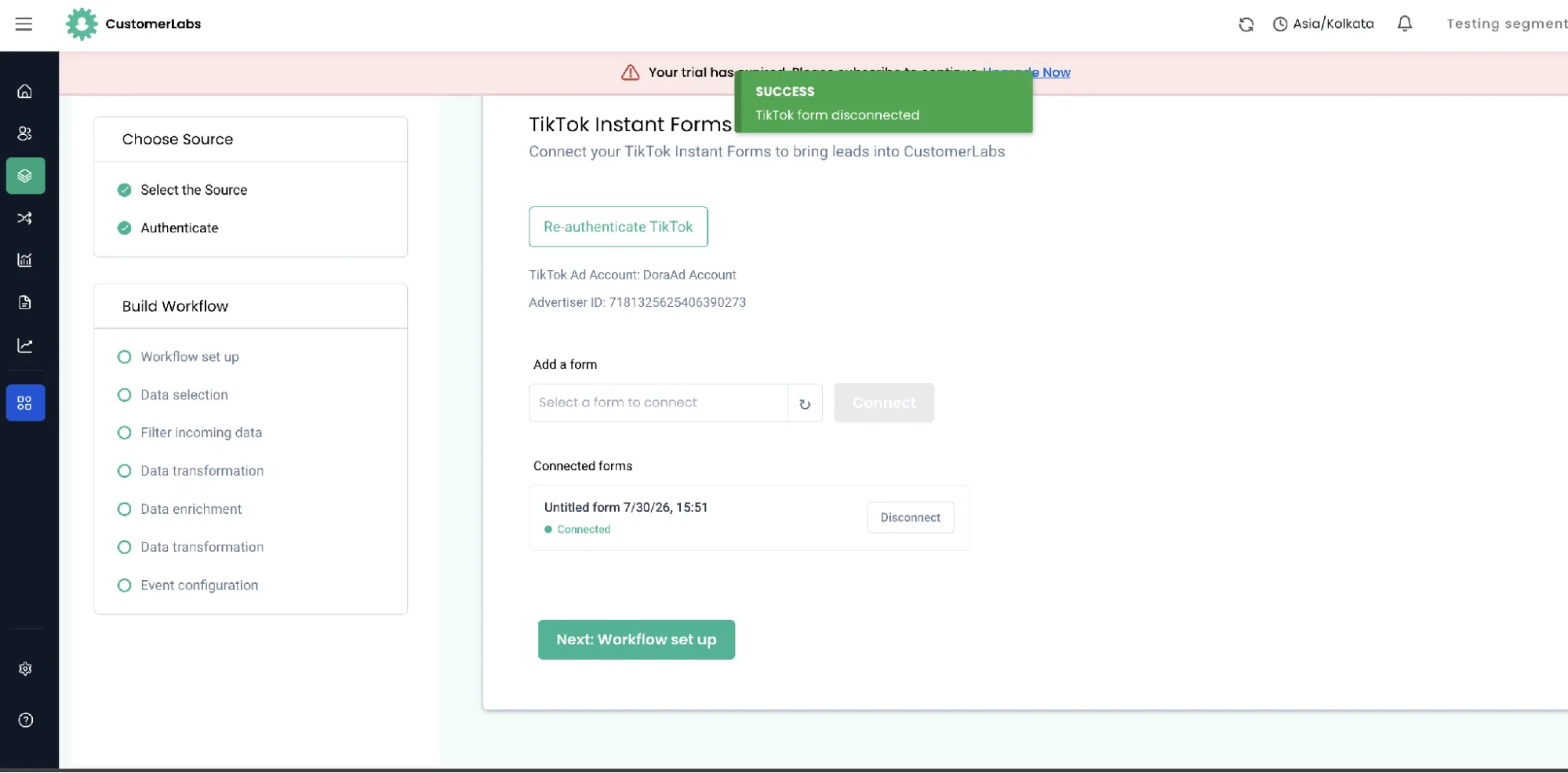The image size is (1568, 773).
Task: Open the Sources layers icon in sidebar
Action: (25, 176)
